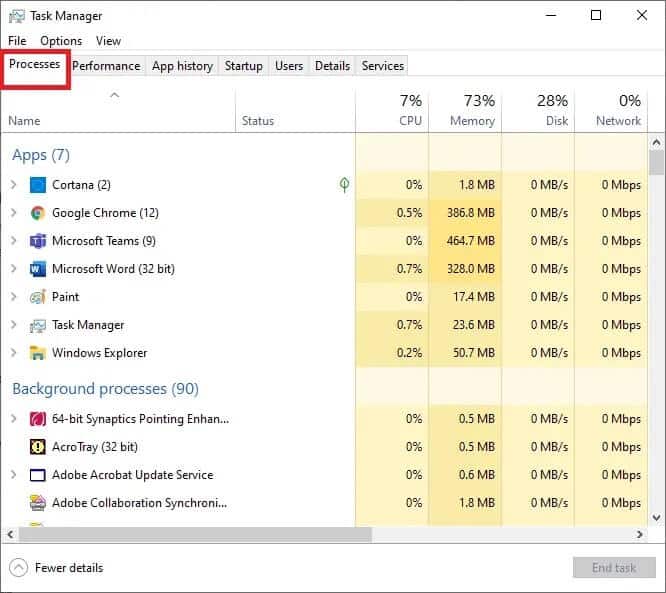Click the Microsoft Teams icon
Viewport: 666px width, 593px height.
coord(38,241)
